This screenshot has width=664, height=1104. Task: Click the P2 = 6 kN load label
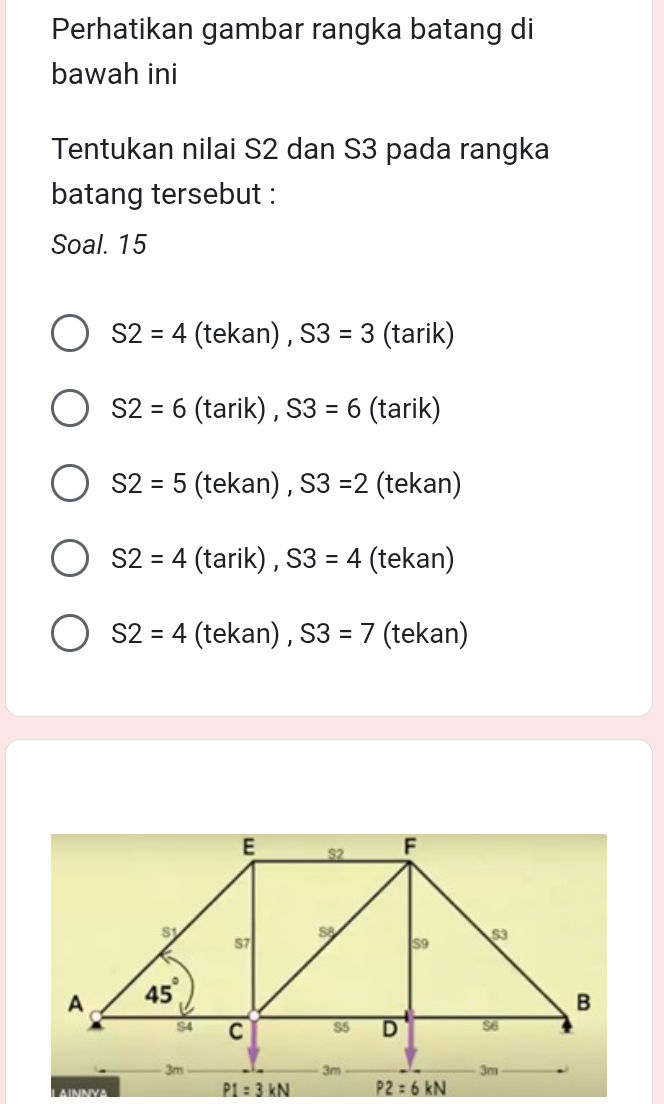[409, 1087]
